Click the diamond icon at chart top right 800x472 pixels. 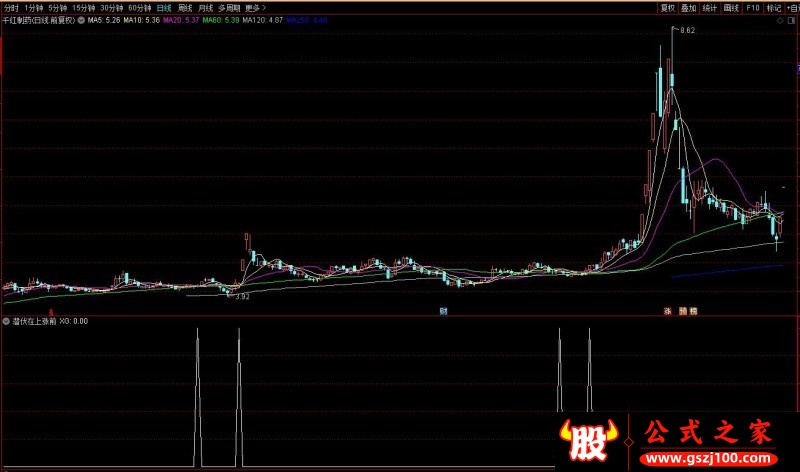[780, 20]
